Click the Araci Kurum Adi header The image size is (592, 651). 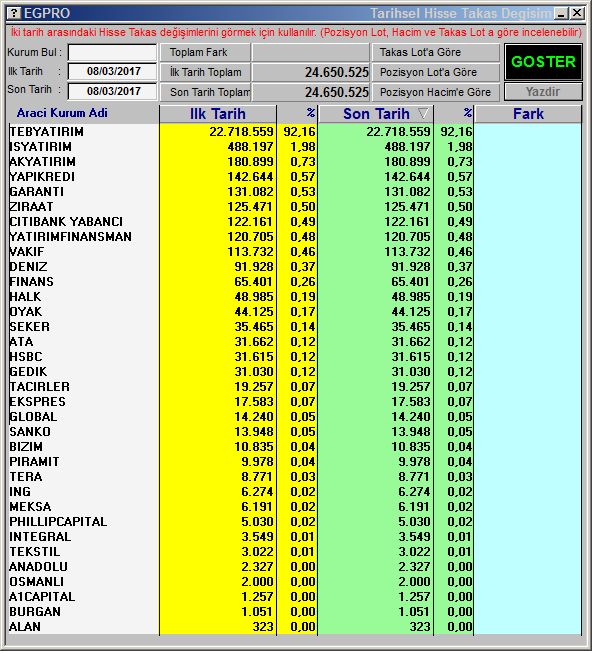62,113
